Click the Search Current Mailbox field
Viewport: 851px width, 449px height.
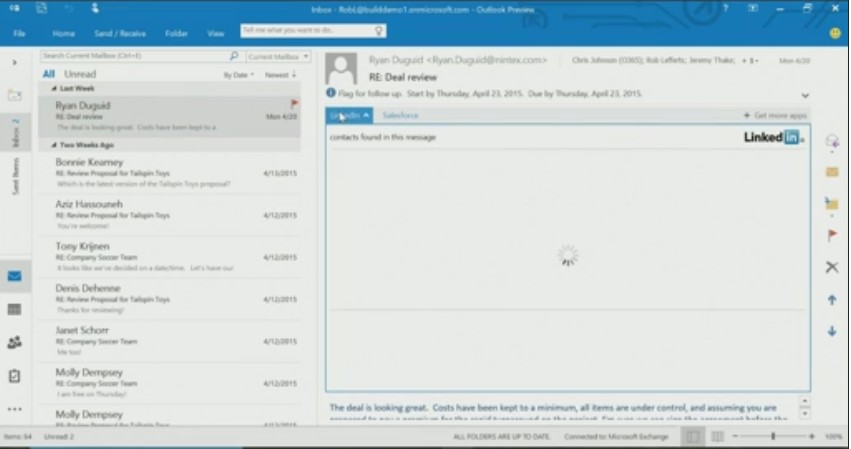click(141, 56)
